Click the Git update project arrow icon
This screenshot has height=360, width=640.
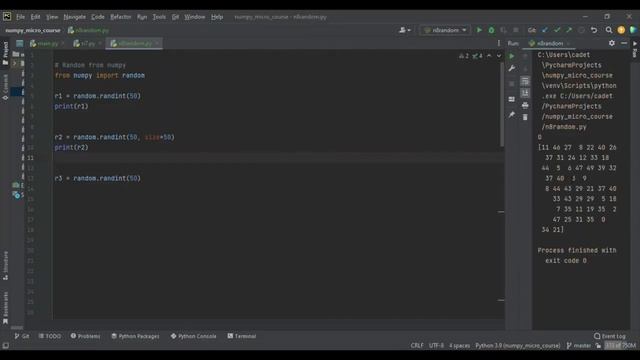point(545,30)
